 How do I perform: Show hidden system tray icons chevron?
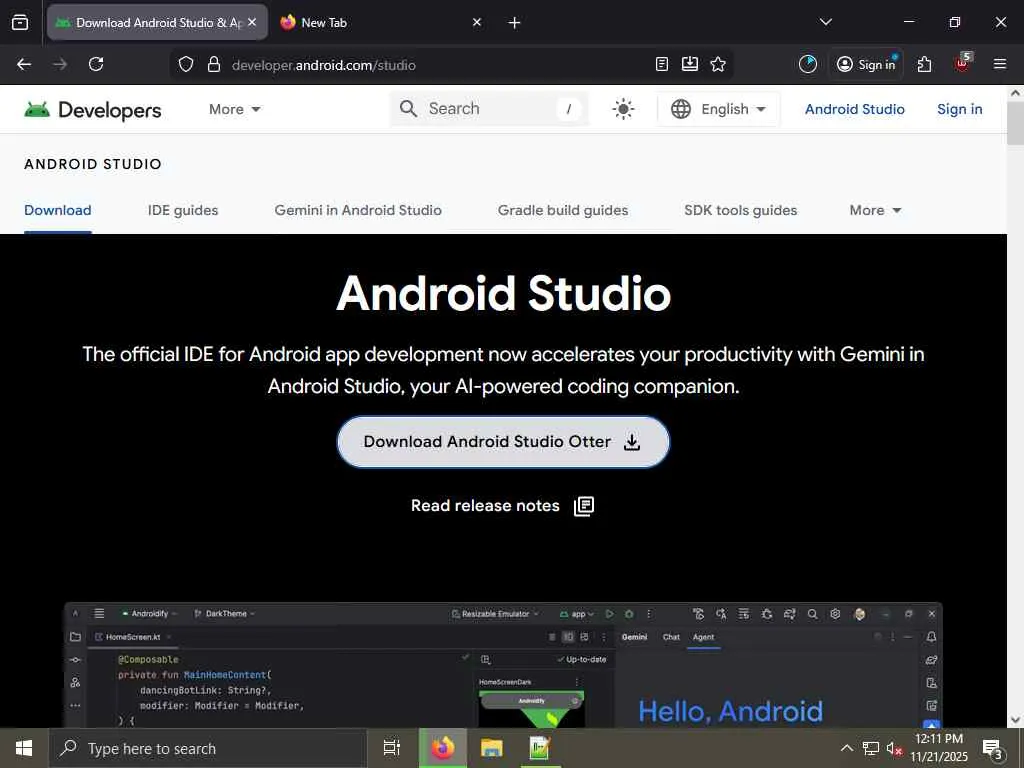(846, 748)
